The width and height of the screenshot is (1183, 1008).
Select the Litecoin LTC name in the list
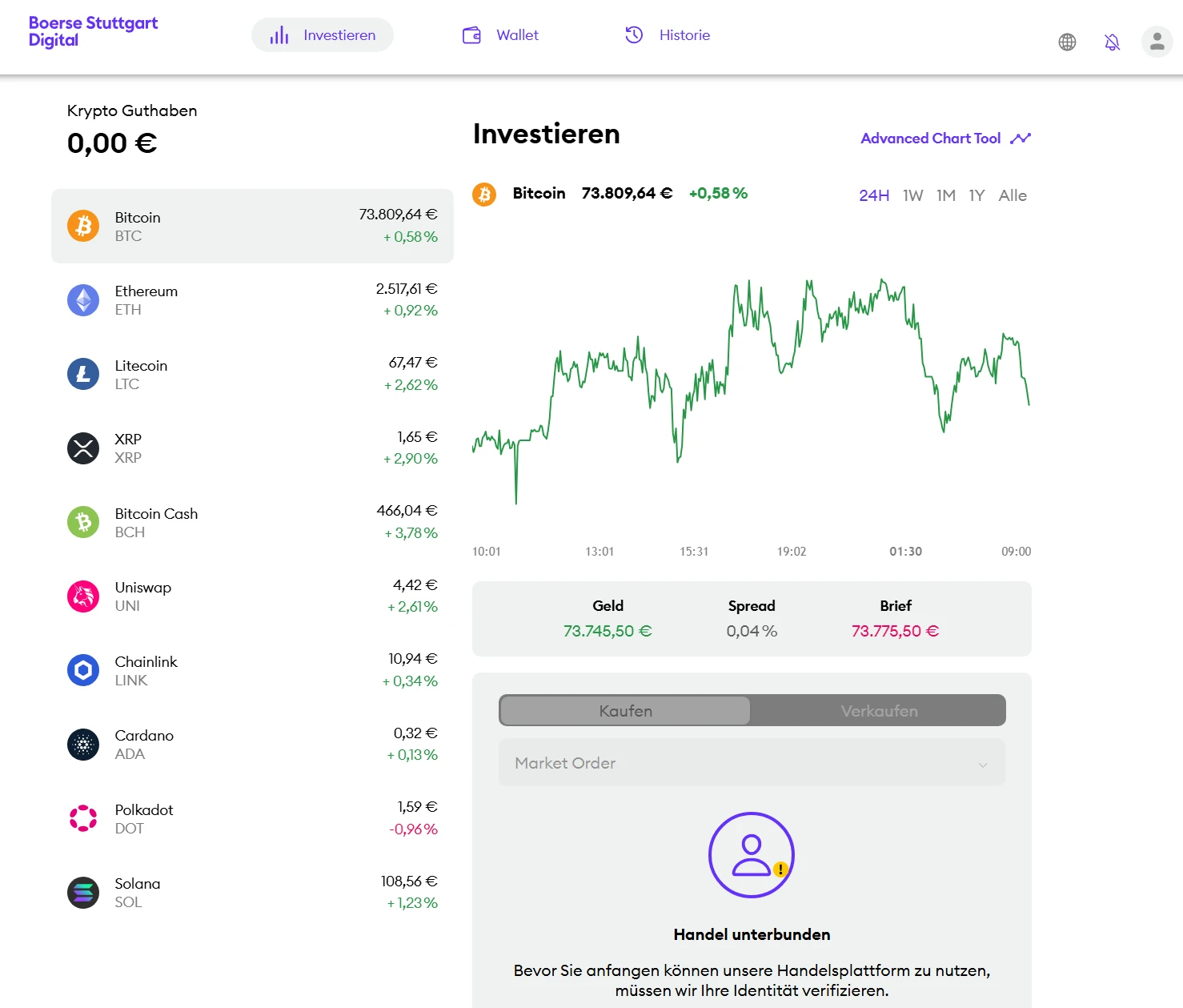point(141,375)
